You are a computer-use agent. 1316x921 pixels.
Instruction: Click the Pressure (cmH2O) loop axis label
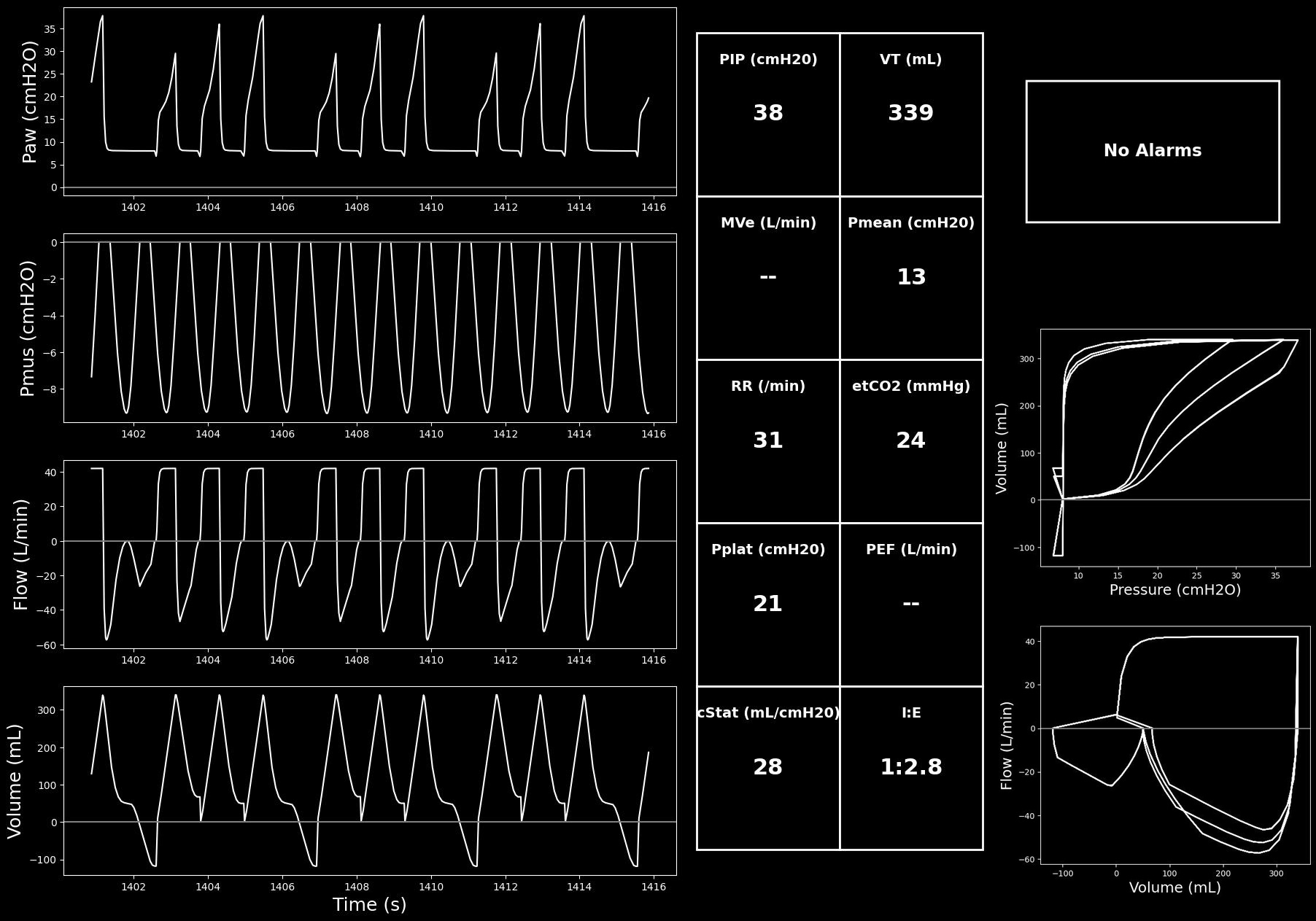pos(1175,590)
